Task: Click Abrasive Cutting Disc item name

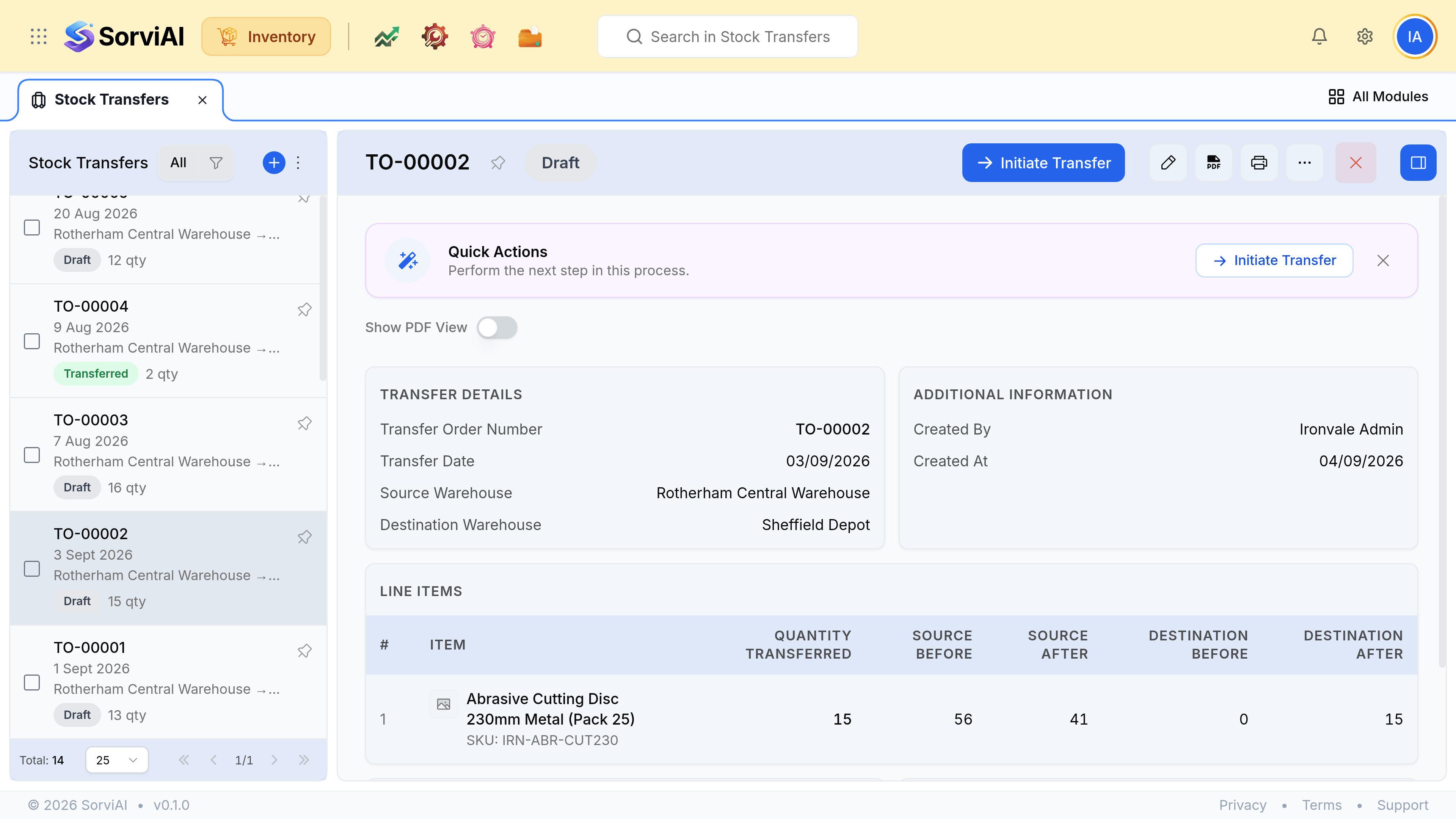Action: coord(551,709)
